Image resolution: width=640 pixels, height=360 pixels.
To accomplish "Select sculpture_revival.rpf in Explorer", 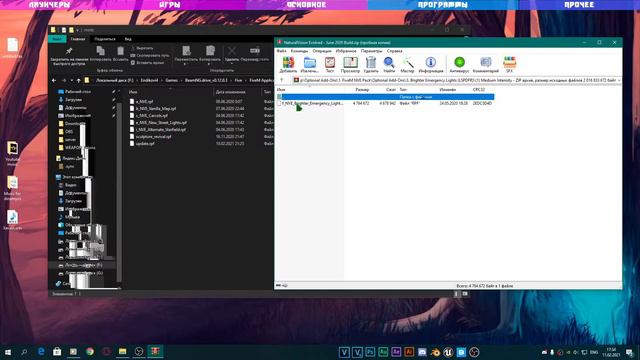I will [x=153, y=137].
